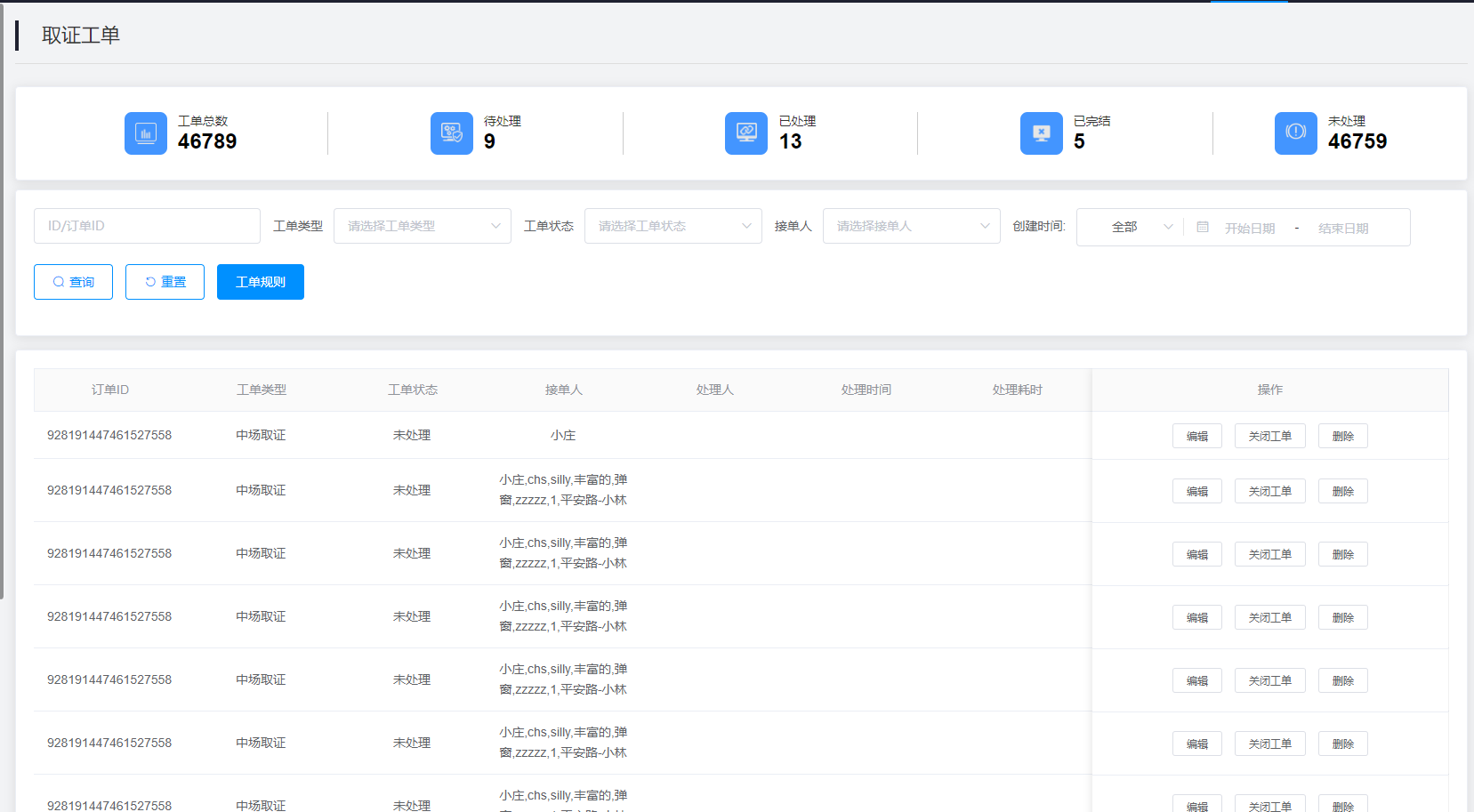The image size is (1474, 812).
Task: Open the 工单规则 button
Action: point(260,282)
